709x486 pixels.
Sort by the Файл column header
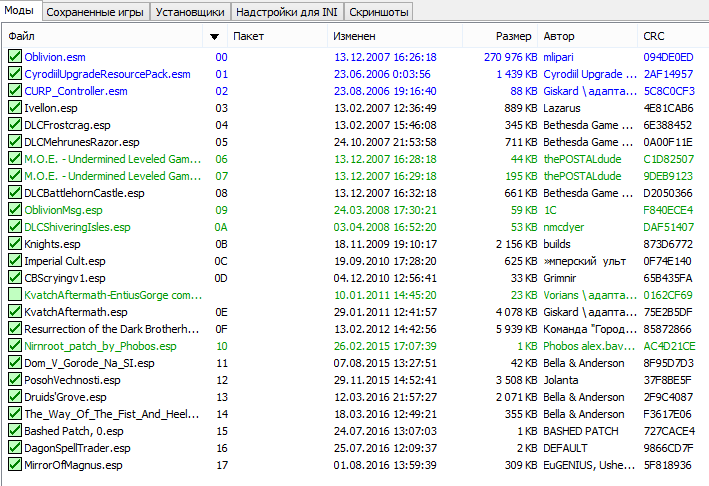(x=104, y=36)
